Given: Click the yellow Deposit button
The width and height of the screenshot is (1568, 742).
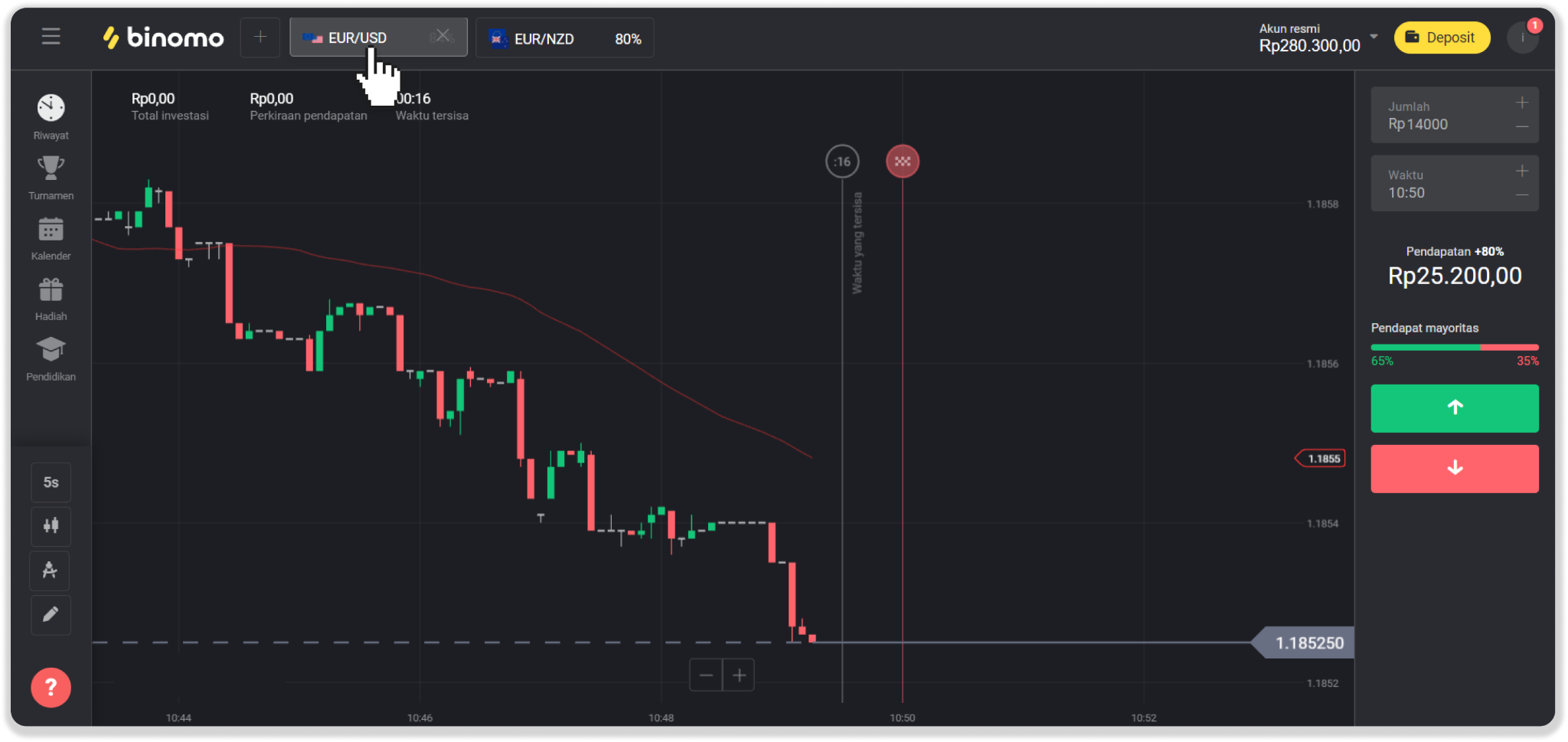Looking at the screenshot, I should (x=1442, y=38).
